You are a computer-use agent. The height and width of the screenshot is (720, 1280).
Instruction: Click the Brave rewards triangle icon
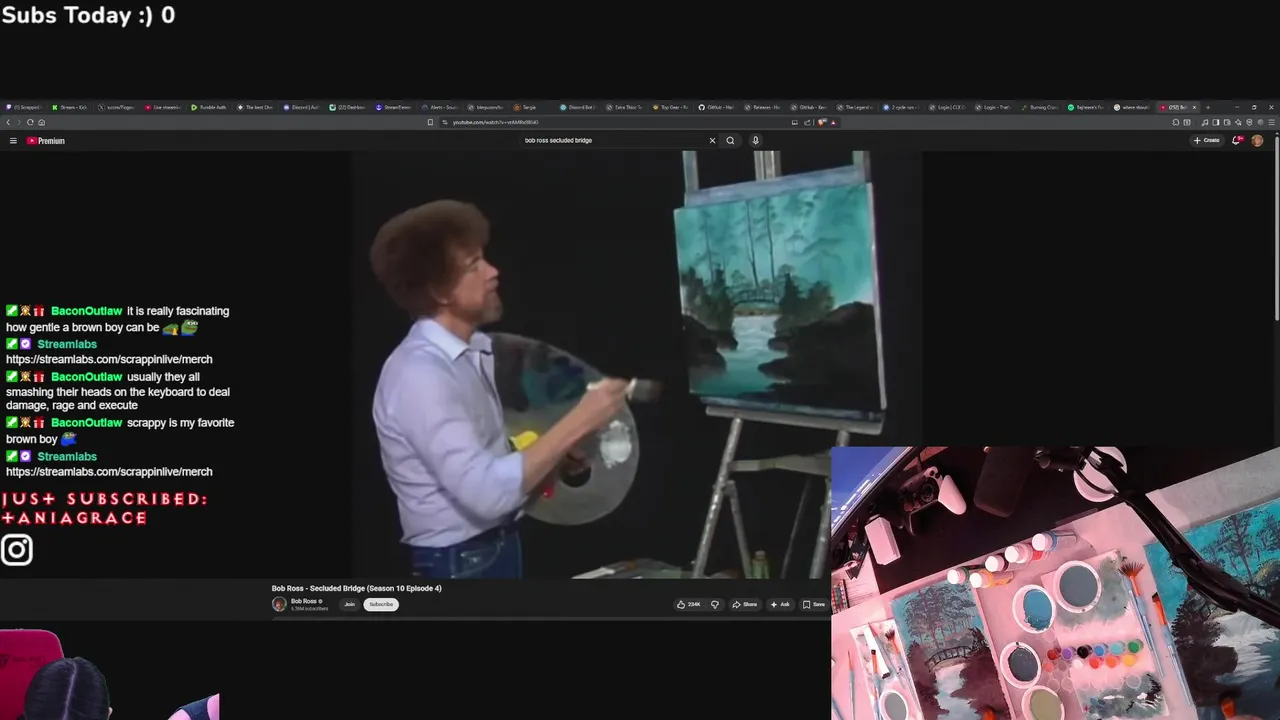coord(833,122)
